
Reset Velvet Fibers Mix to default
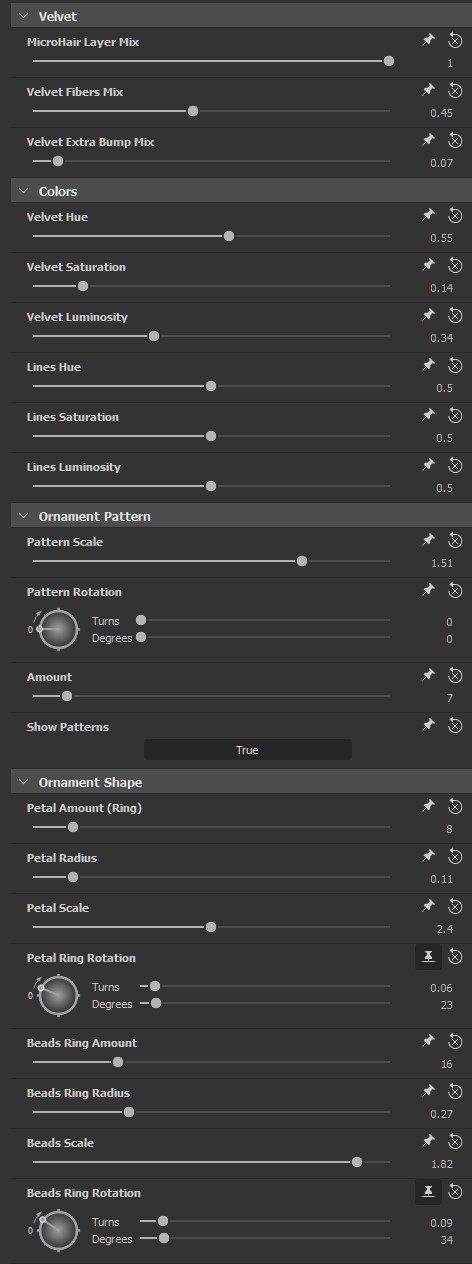pos(455,90)
